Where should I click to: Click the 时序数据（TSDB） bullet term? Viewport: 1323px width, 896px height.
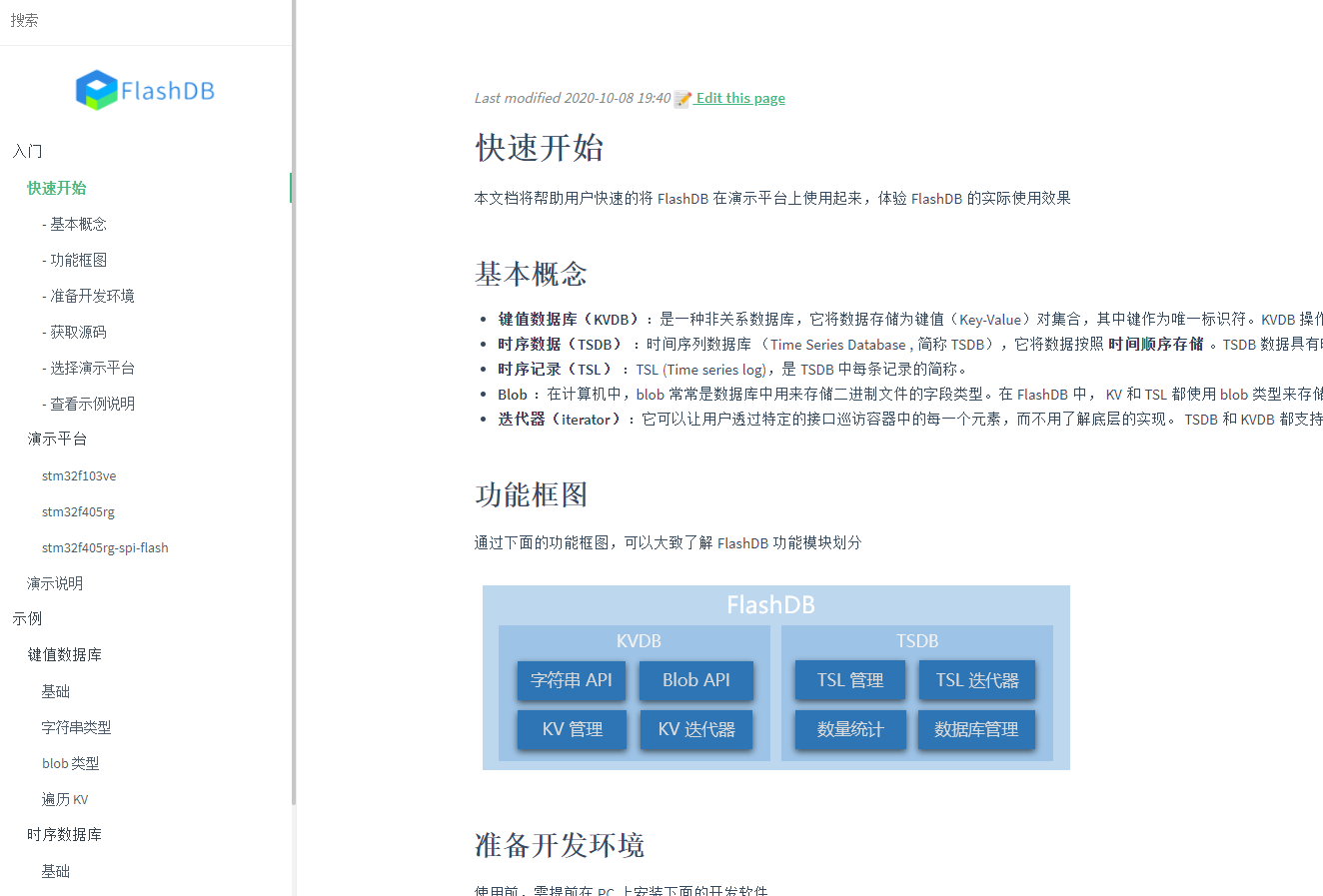click(561, 345)
